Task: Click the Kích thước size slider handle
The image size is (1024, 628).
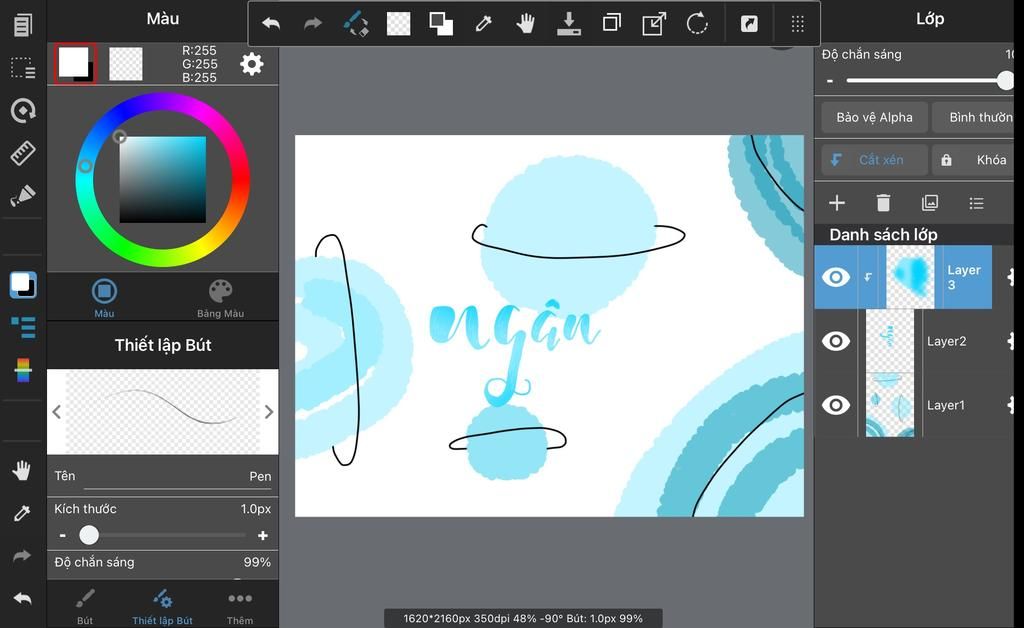Action: 89,535
